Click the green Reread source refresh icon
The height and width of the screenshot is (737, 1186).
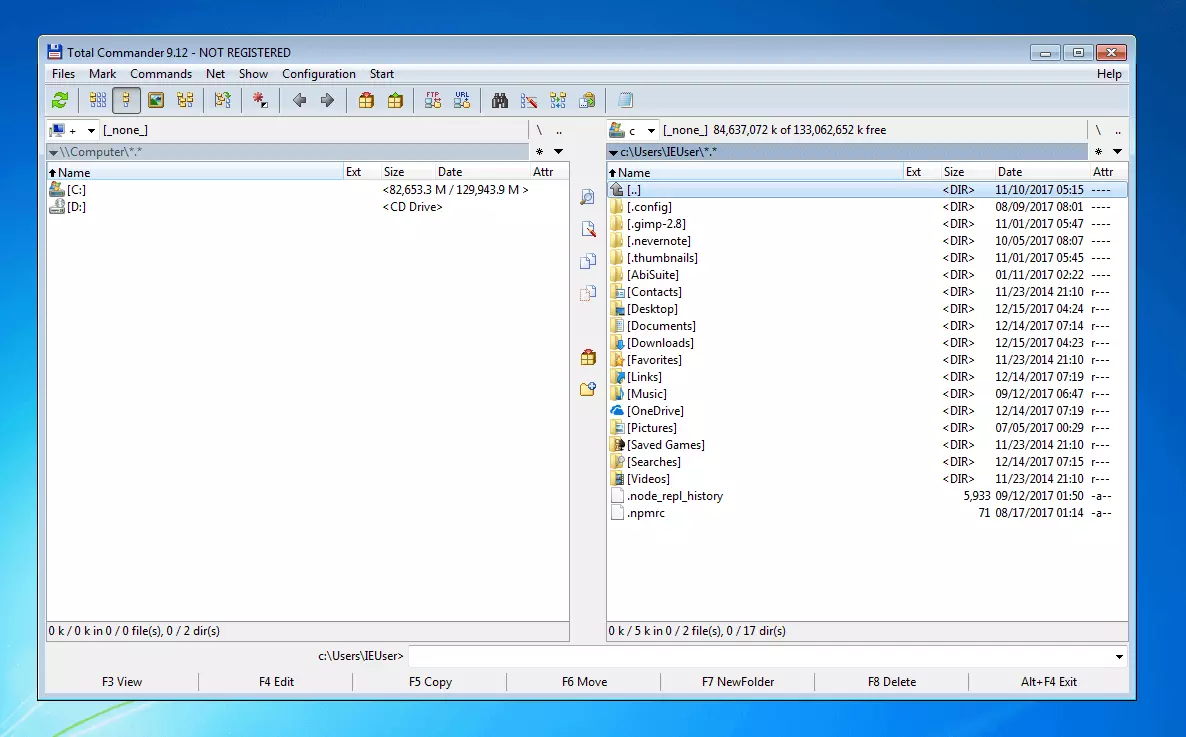[61, 100]
